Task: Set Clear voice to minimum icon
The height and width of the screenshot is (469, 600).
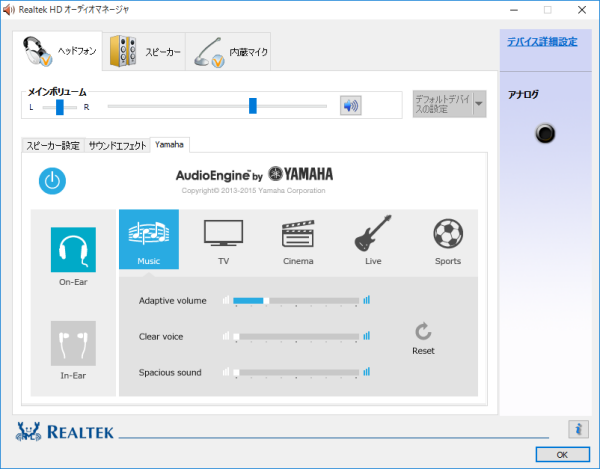Action: tap(226, 336)
